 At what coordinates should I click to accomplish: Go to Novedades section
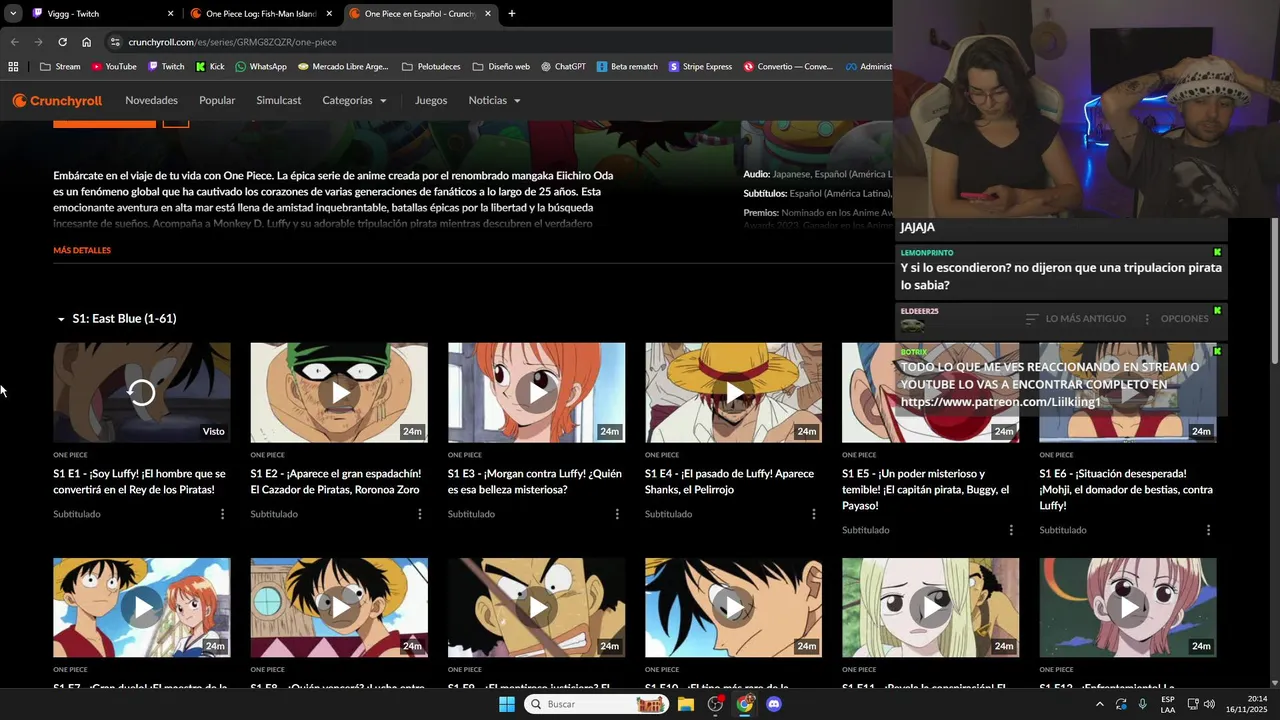(151, 100)
